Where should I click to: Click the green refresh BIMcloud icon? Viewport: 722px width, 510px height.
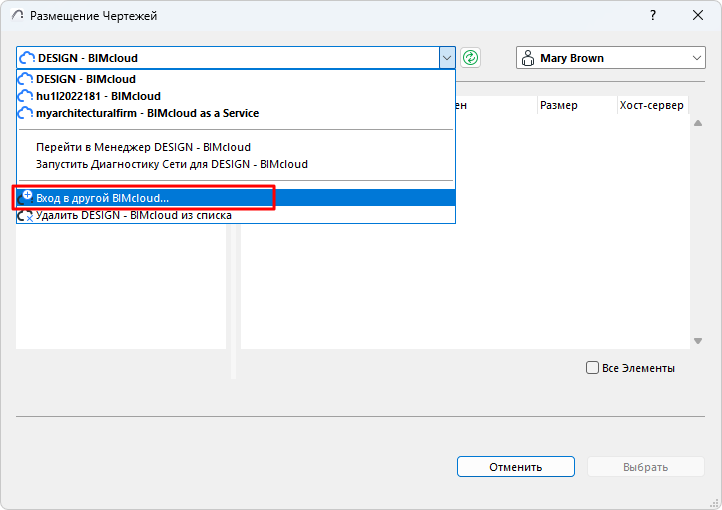tap(471, 58)
